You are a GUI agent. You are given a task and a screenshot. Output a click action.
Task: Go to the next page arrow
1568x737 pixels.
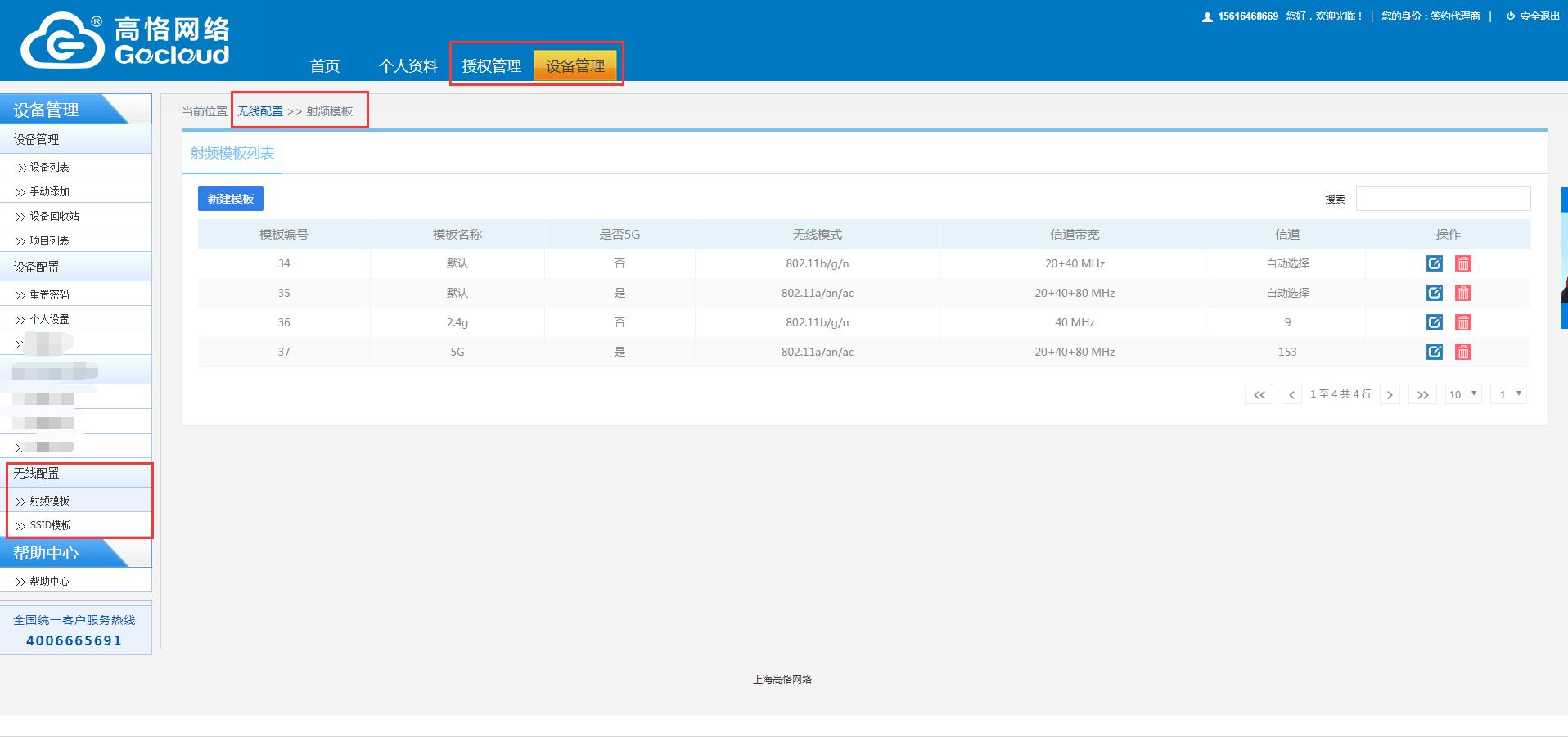point(1390,394)
